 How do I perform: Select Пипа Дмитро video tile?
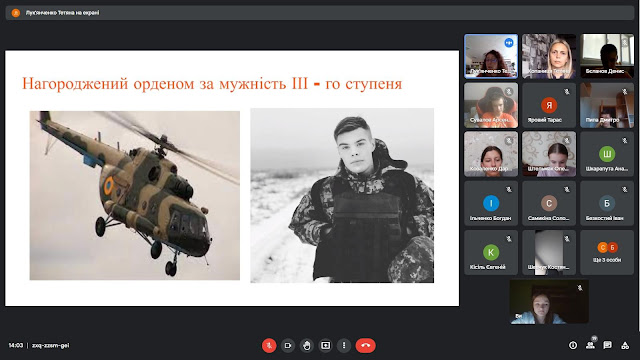point(607,105)
